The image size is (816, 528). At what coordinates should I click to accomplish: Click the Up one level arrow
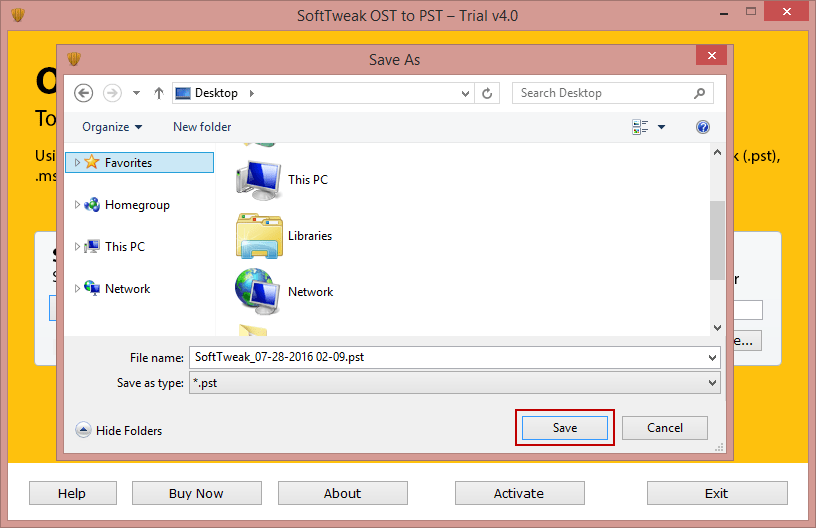tap(158, 93)
